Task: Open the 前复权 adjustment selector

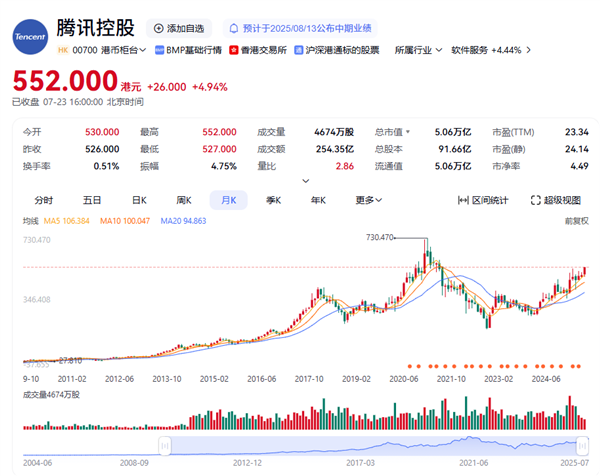Action: pos(577,221)
